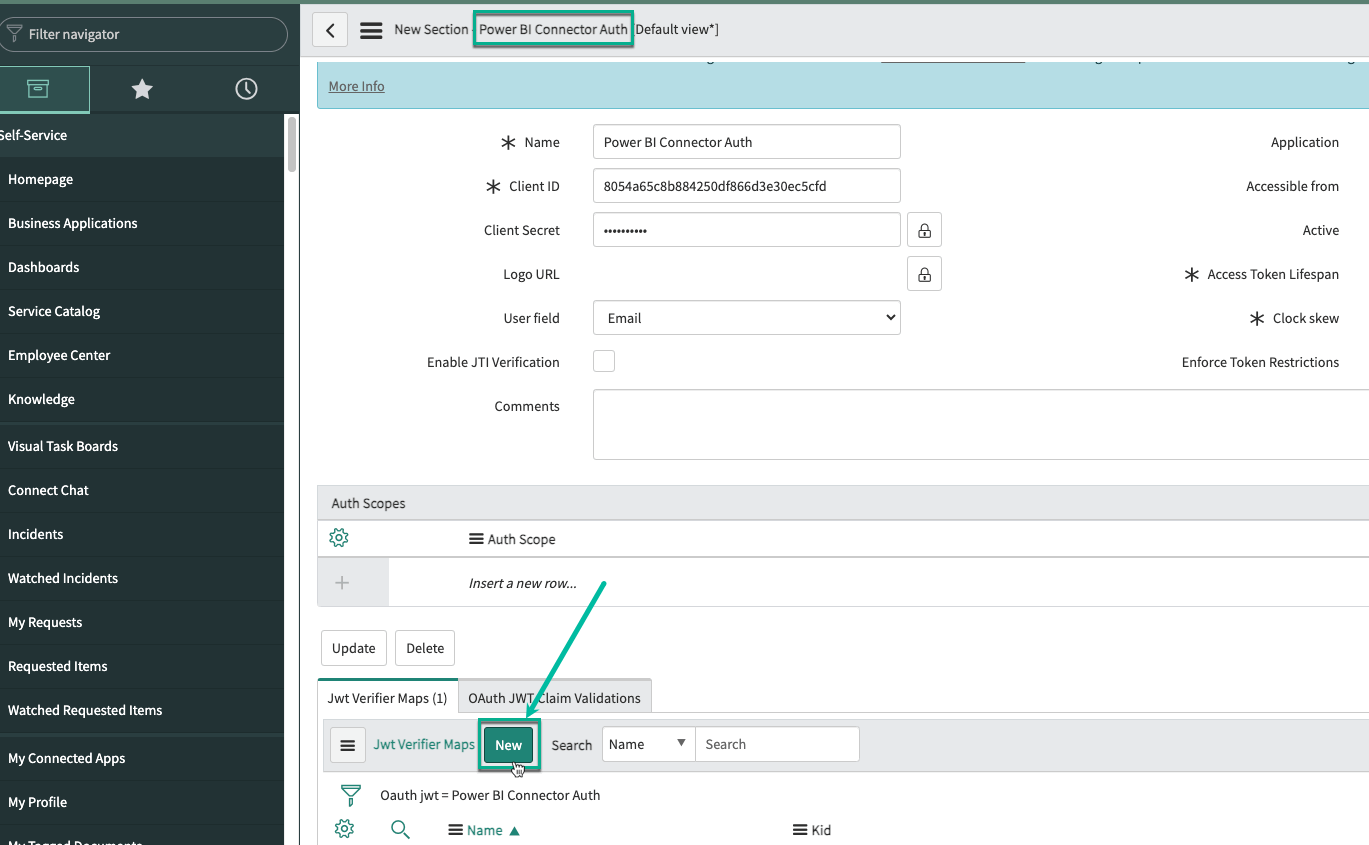Toggle the Logo URL lock

pyautogui.click(x=924, y=273)
